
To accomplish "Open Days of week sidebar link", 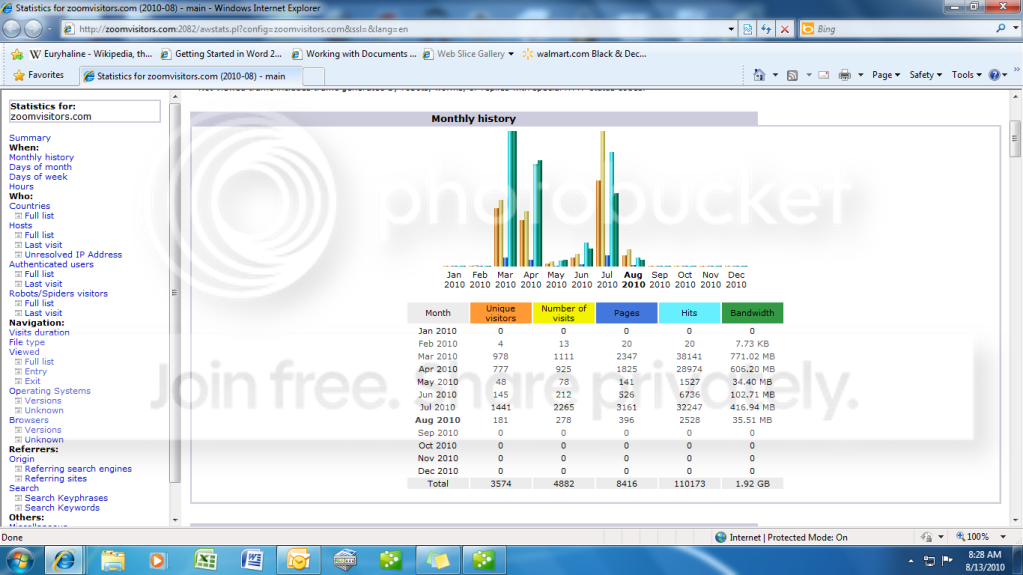I will 38,177.
